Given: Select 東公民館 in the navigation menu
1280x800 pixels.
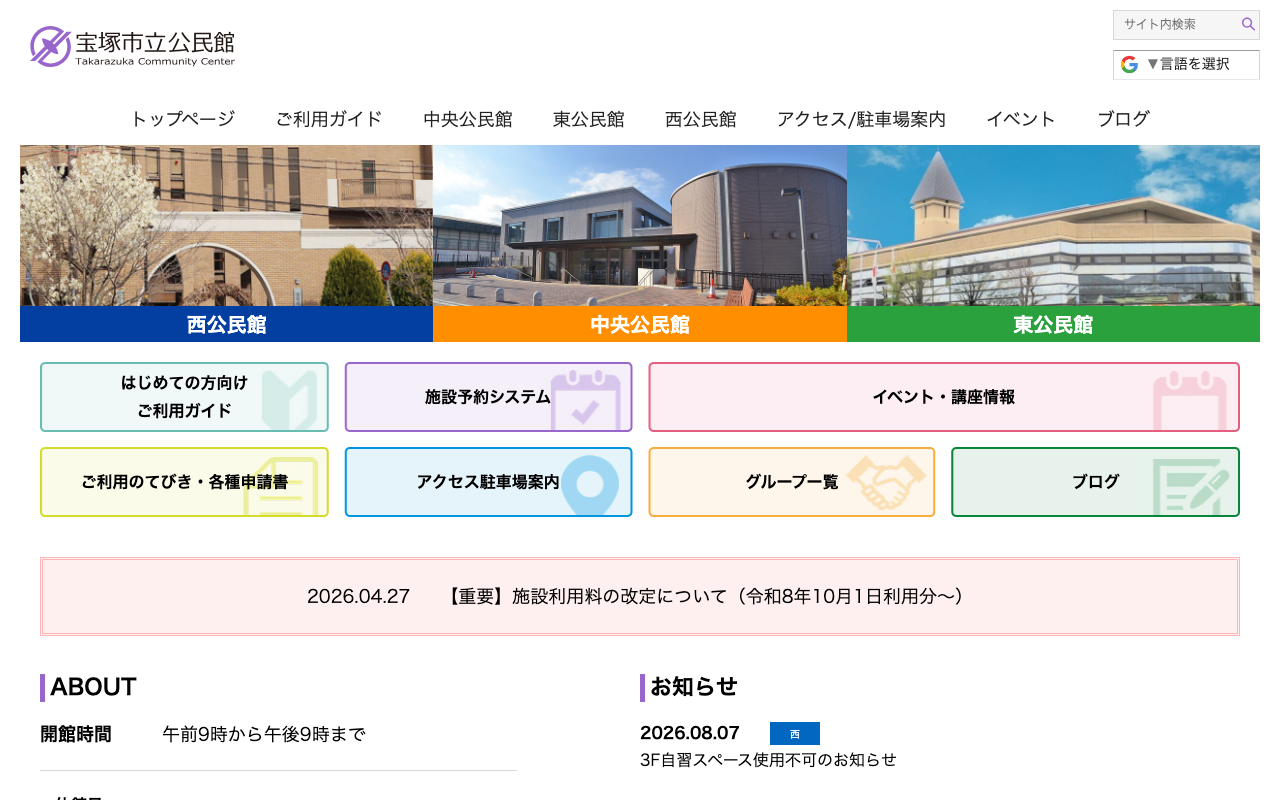Looking at the screenshot, I should coord(589,119).
